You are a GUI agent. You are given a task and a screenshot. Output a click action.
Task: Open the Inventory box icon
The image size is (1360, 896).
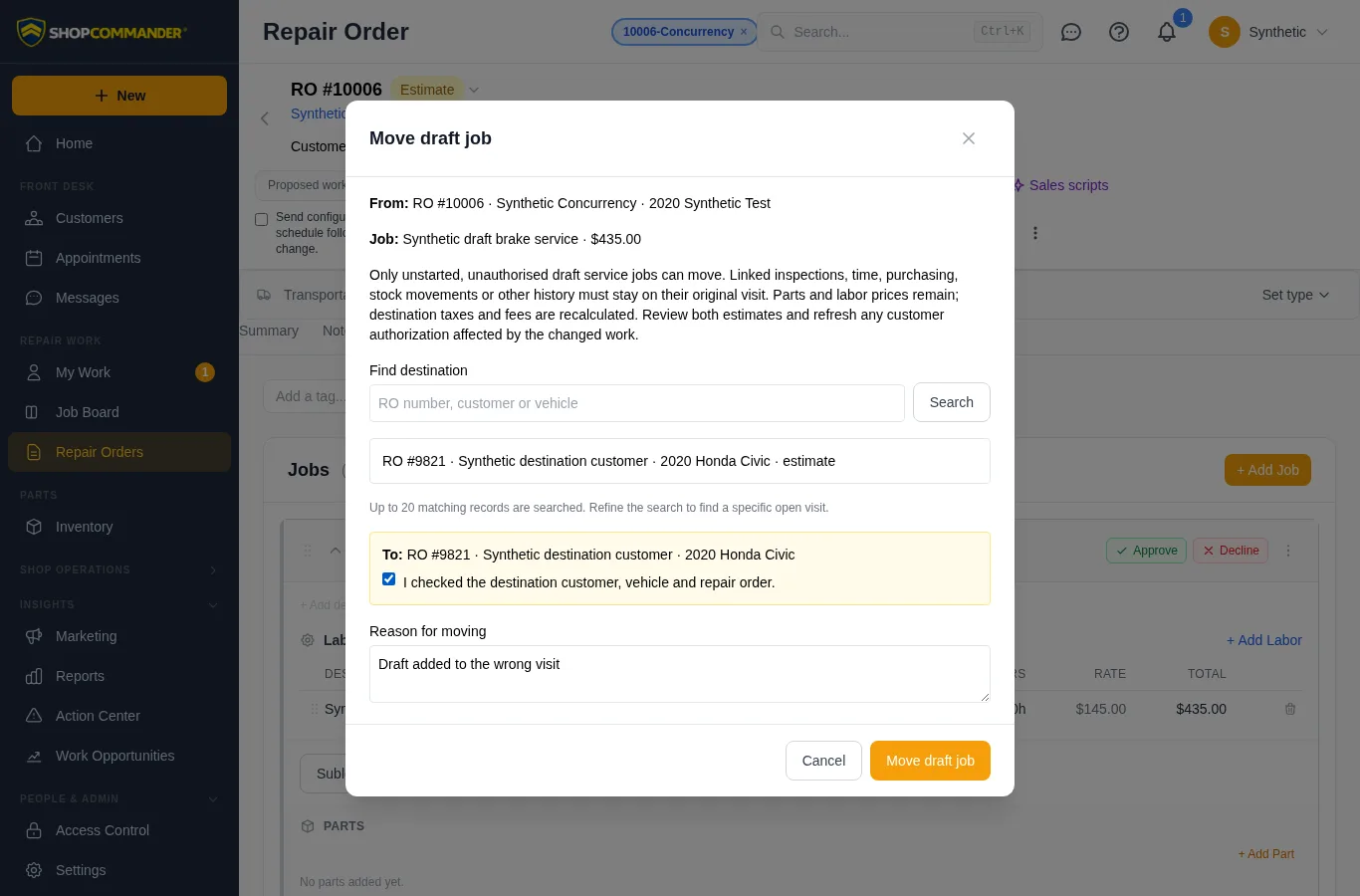pyautogui.click(x=34, y=527)
